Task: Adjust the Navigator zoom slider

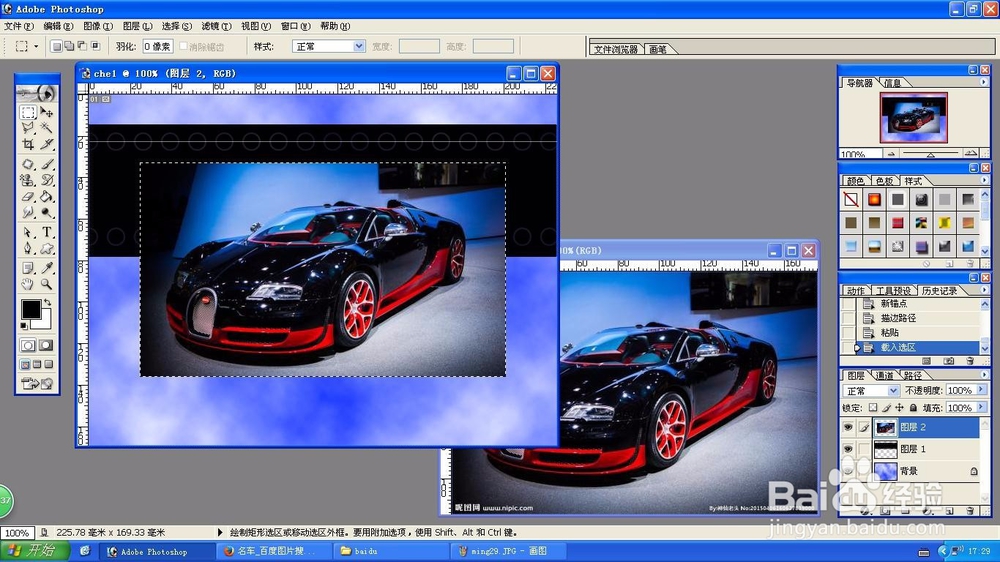Action: [930, 154]
